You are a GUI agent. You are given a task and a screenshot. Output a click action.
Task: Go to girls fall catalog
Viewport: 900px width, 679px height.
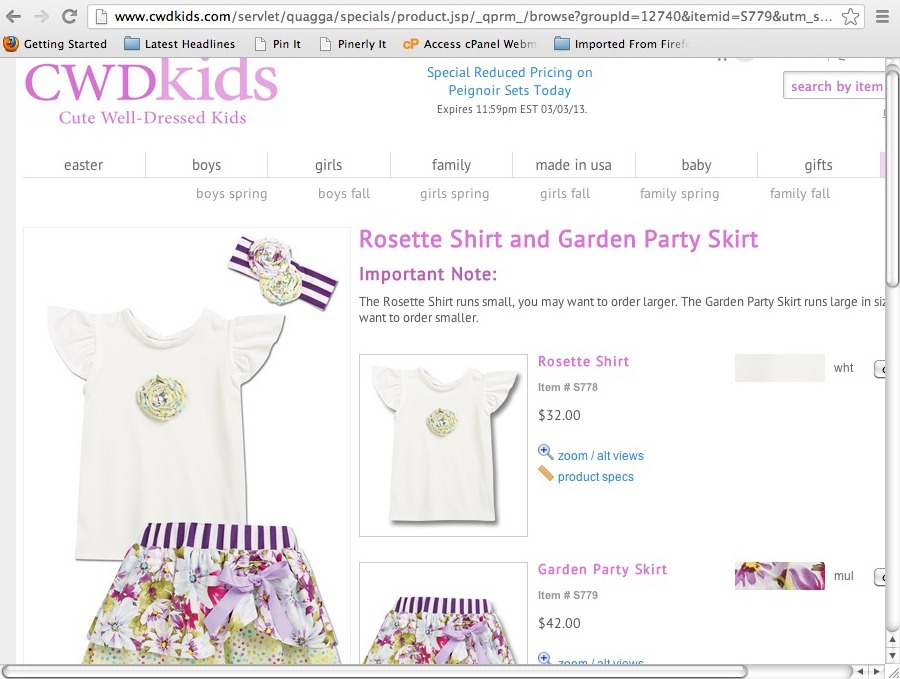(x=565, y=194)
